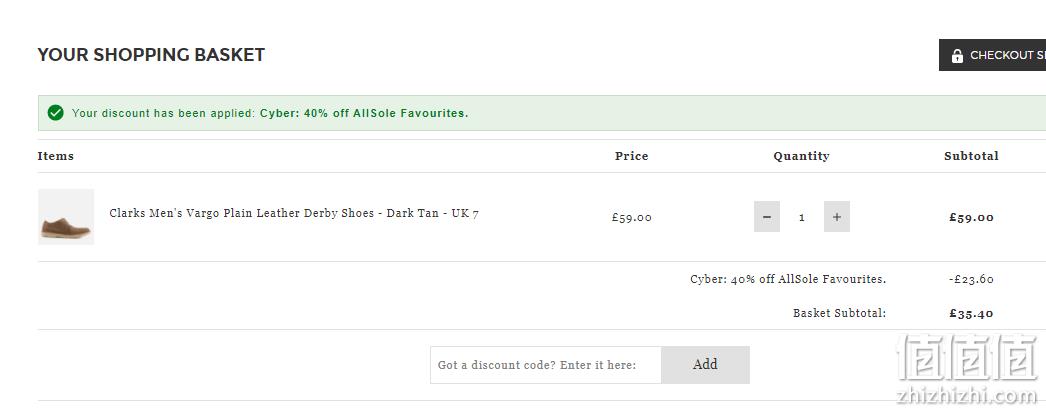Click the discount applied banner message
Viewport: 1046px width, 413px height.
pyautogui.click(x=270, y=113)
